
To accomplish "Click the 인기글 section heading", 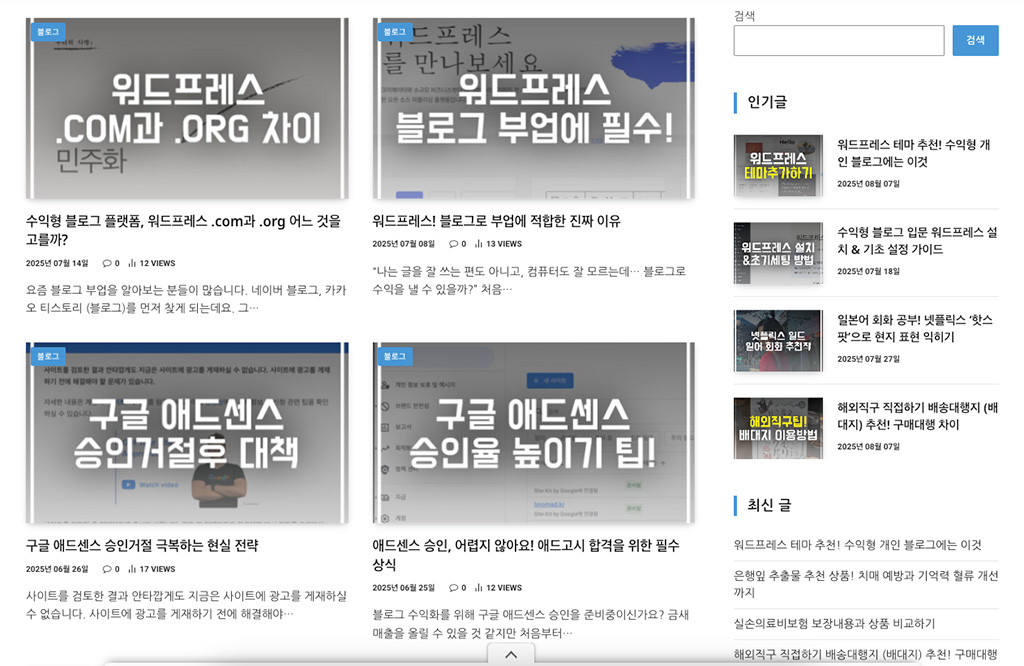I will pyautogui.click(x=767, y=102).
